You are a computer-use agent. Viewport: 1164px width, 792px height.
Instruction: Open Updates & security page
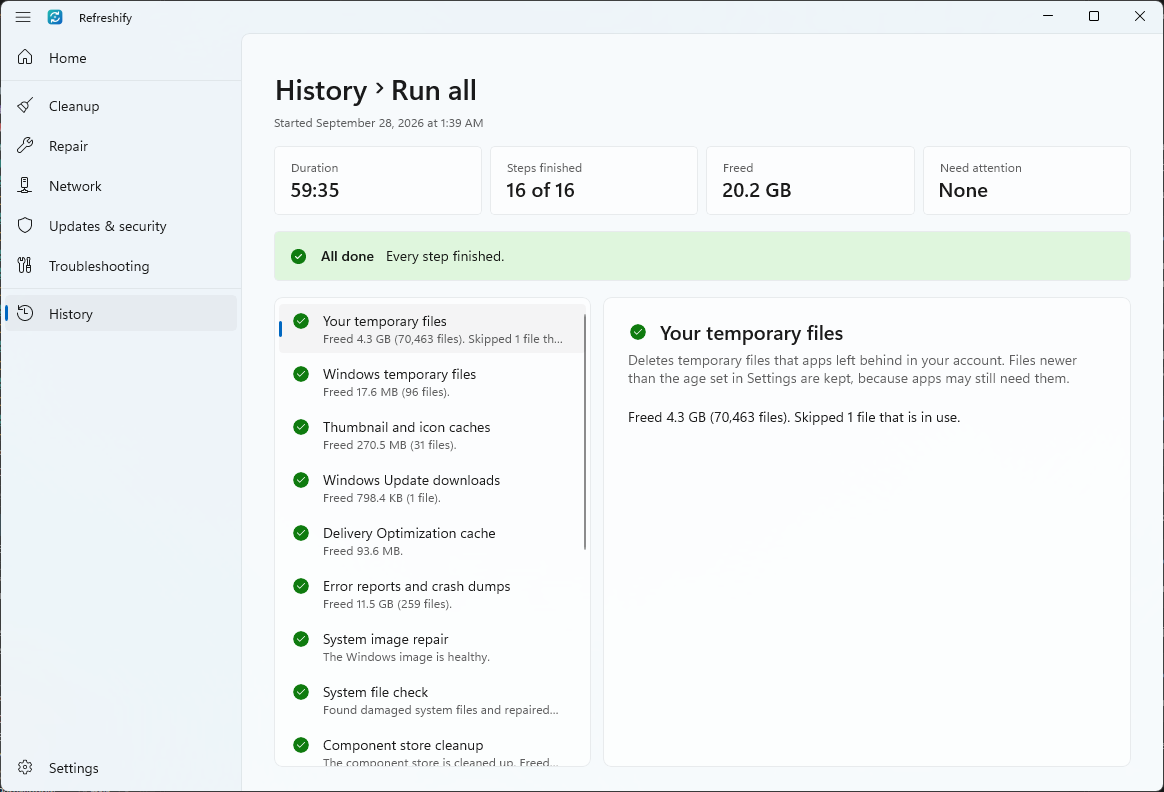click(x=121, y=226)
